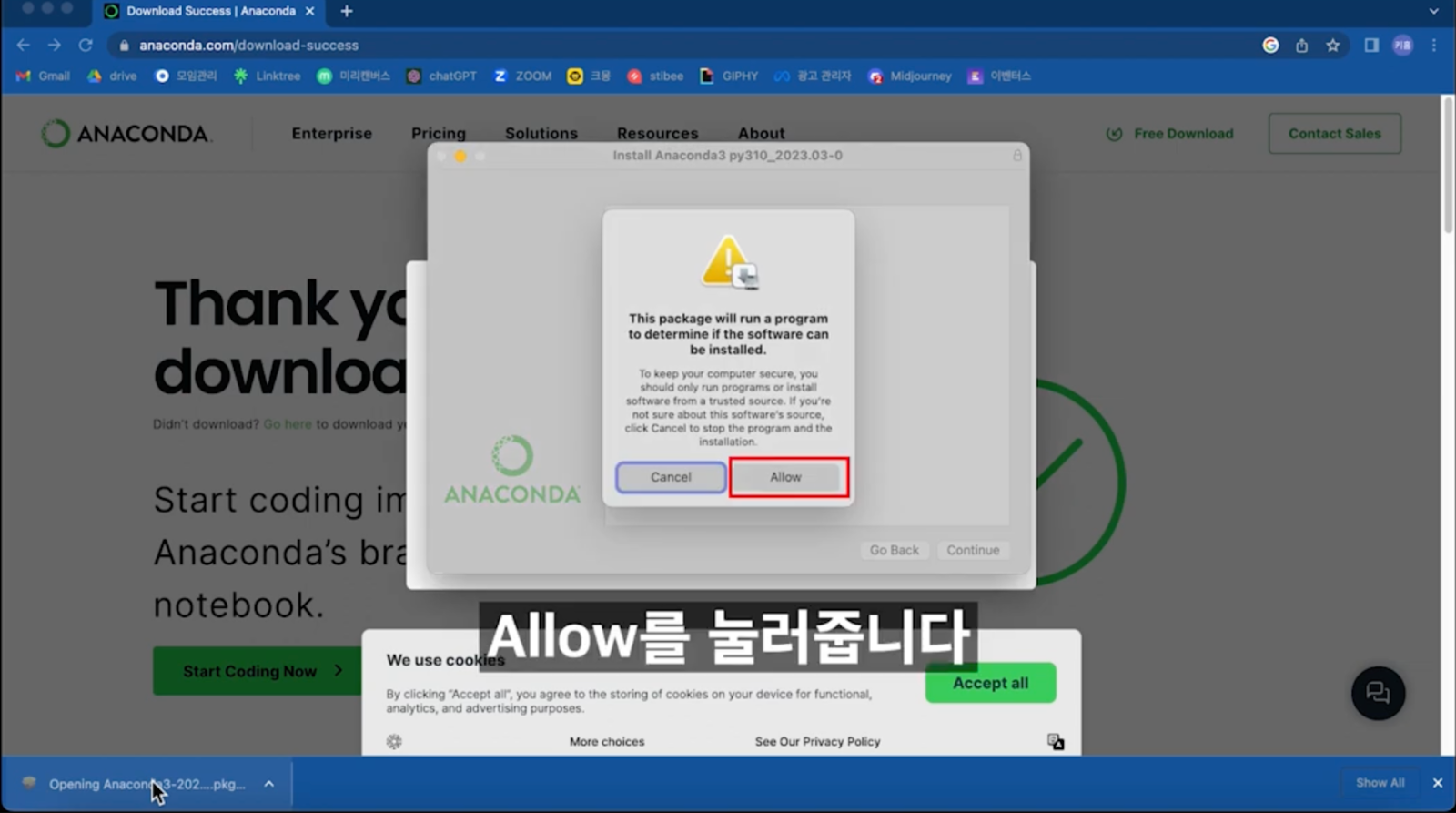Close the downloads bar
This screenshot has height=813, width=1456.
[1438, 783]
